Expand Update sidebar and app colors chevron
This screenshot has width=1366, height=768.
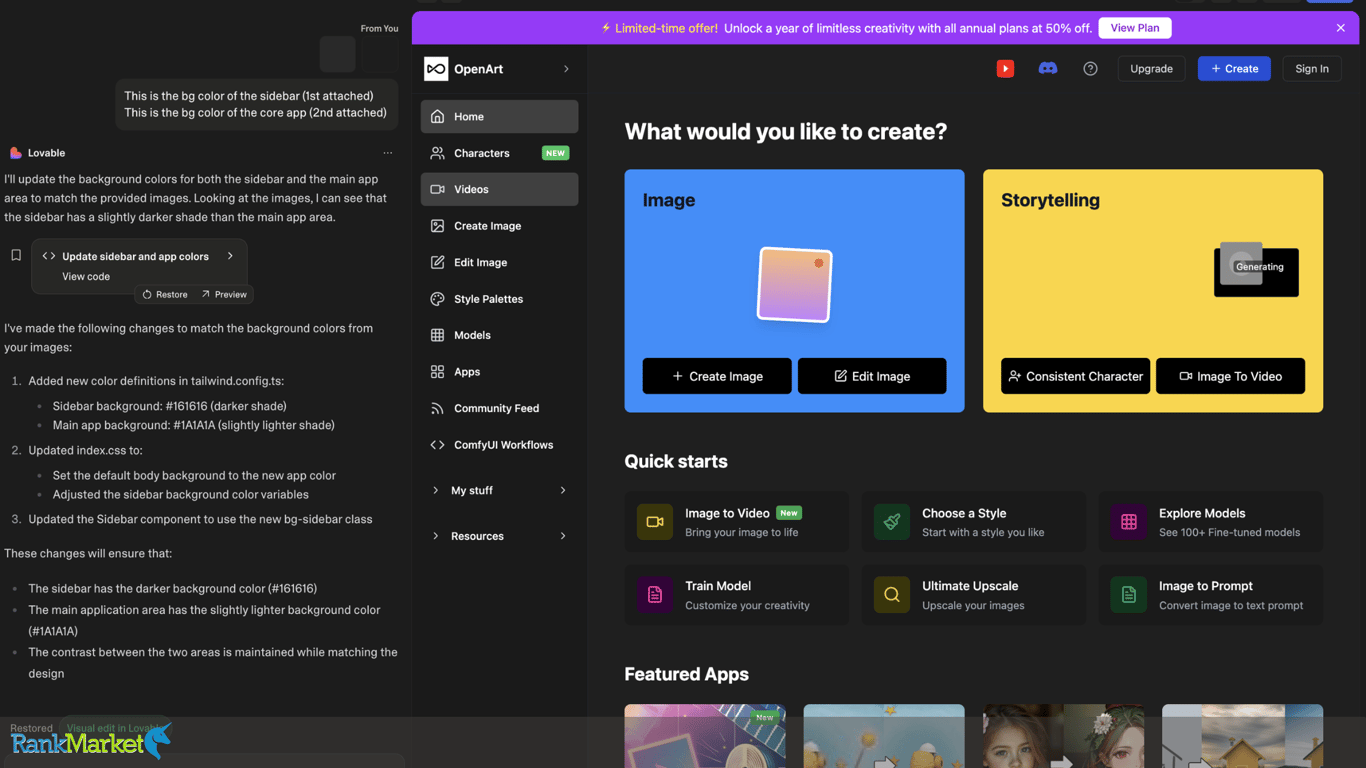point(230,256)
